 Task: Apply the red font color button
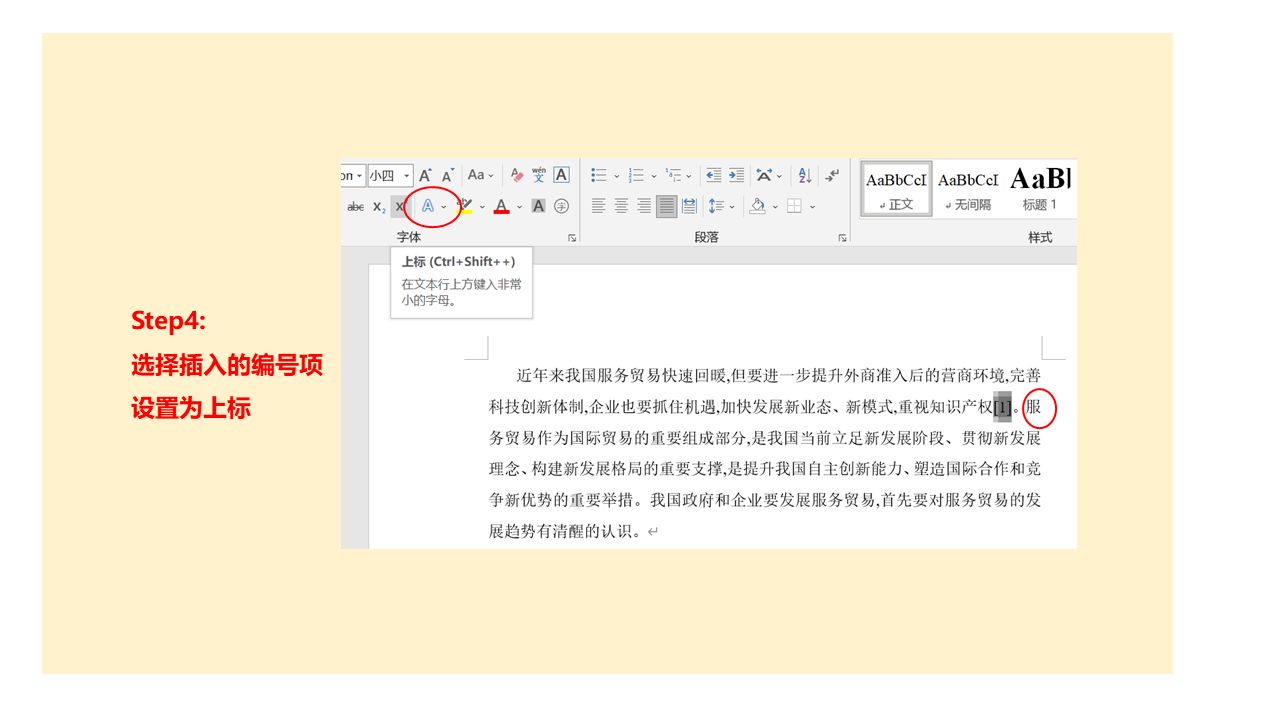[501, 206]
